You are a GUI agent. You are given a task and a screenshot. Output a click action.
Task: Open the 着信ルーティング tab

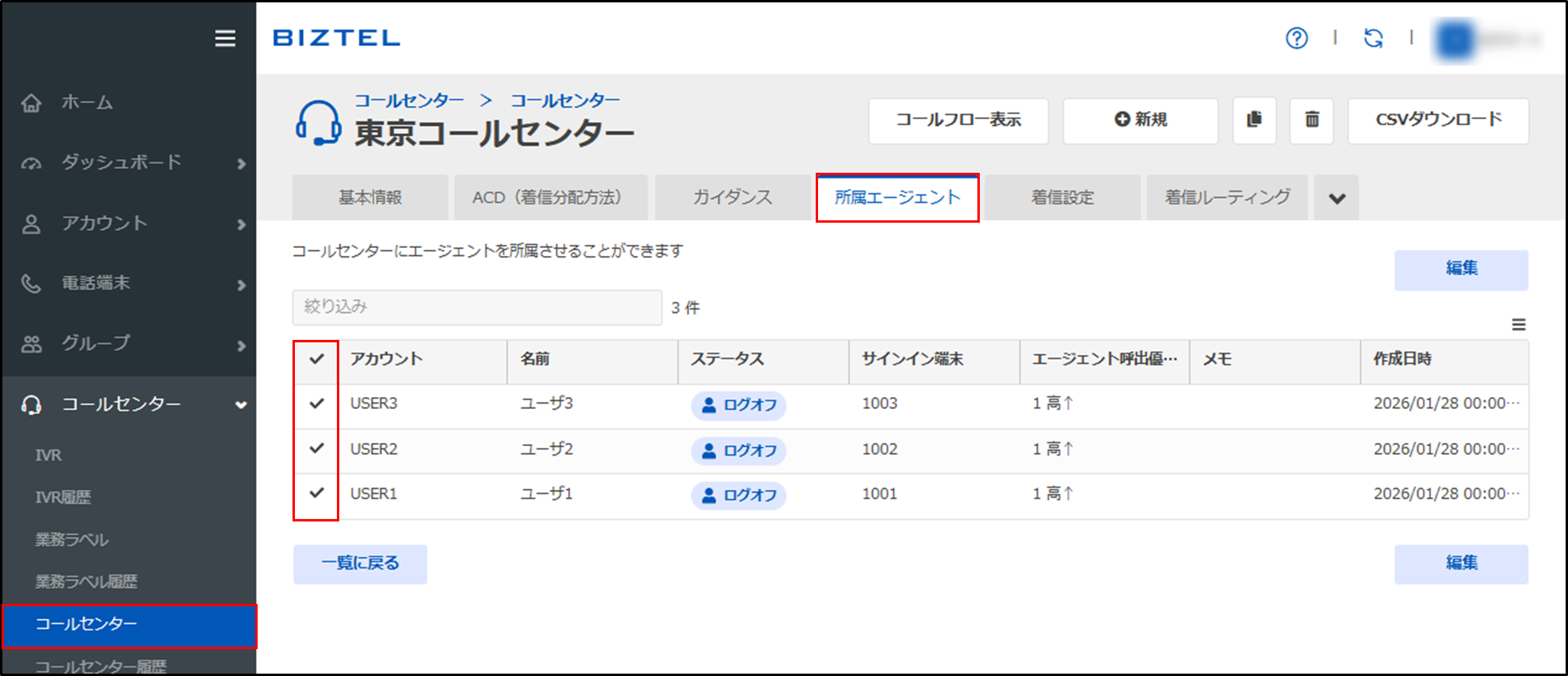[1226, 197]
